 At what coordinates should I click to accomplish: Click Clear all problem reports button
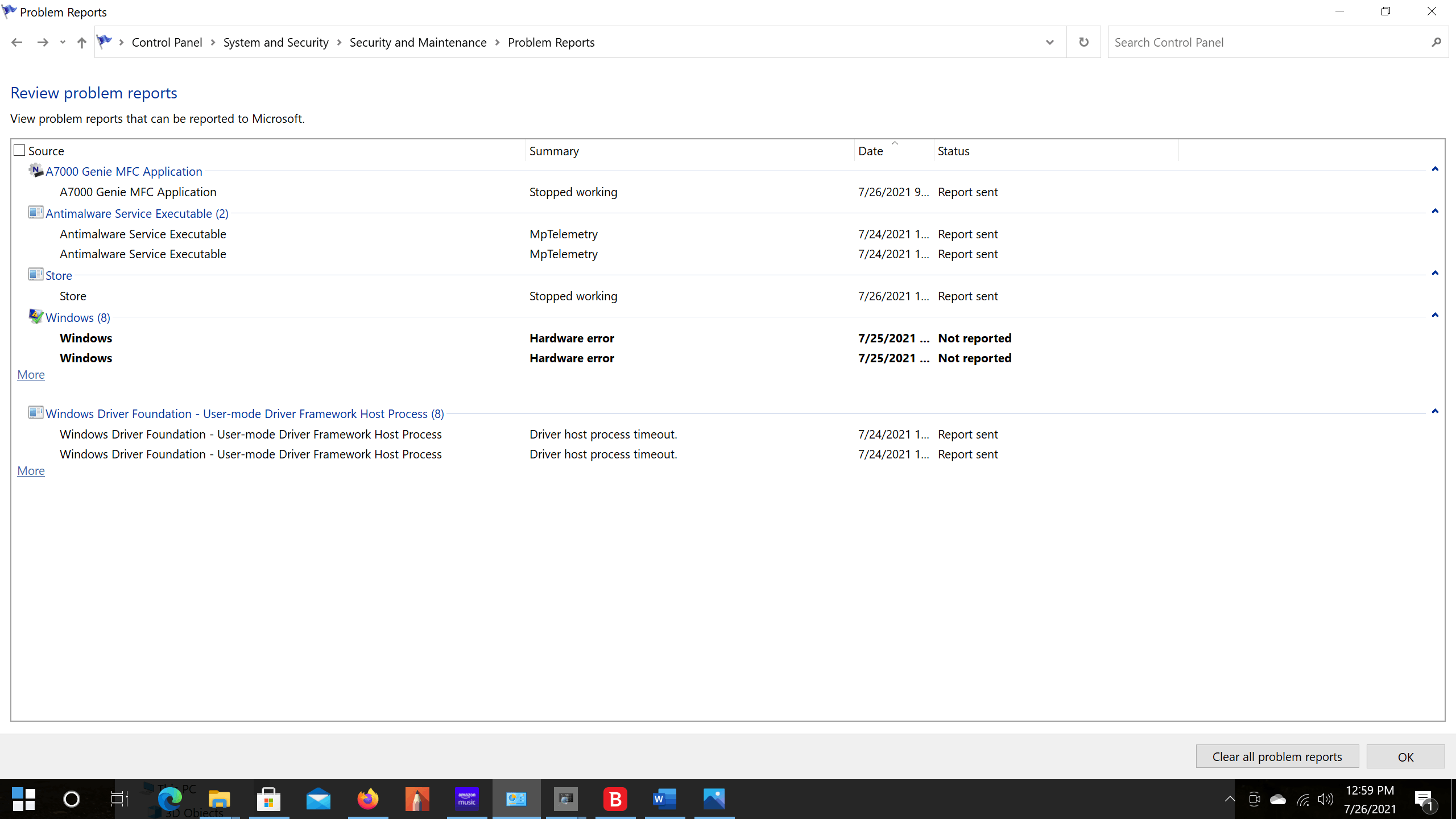(1277, 756)
